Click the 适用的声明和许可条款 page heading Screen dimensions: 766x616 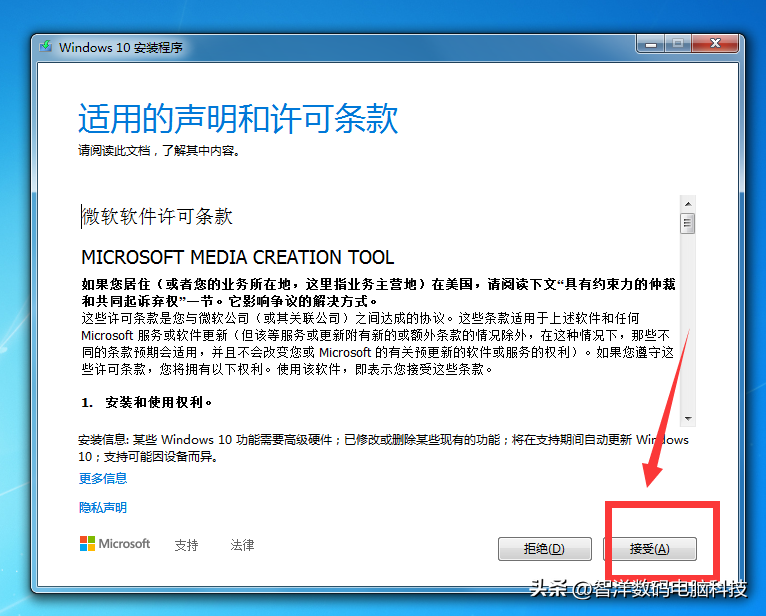point(238,119)
